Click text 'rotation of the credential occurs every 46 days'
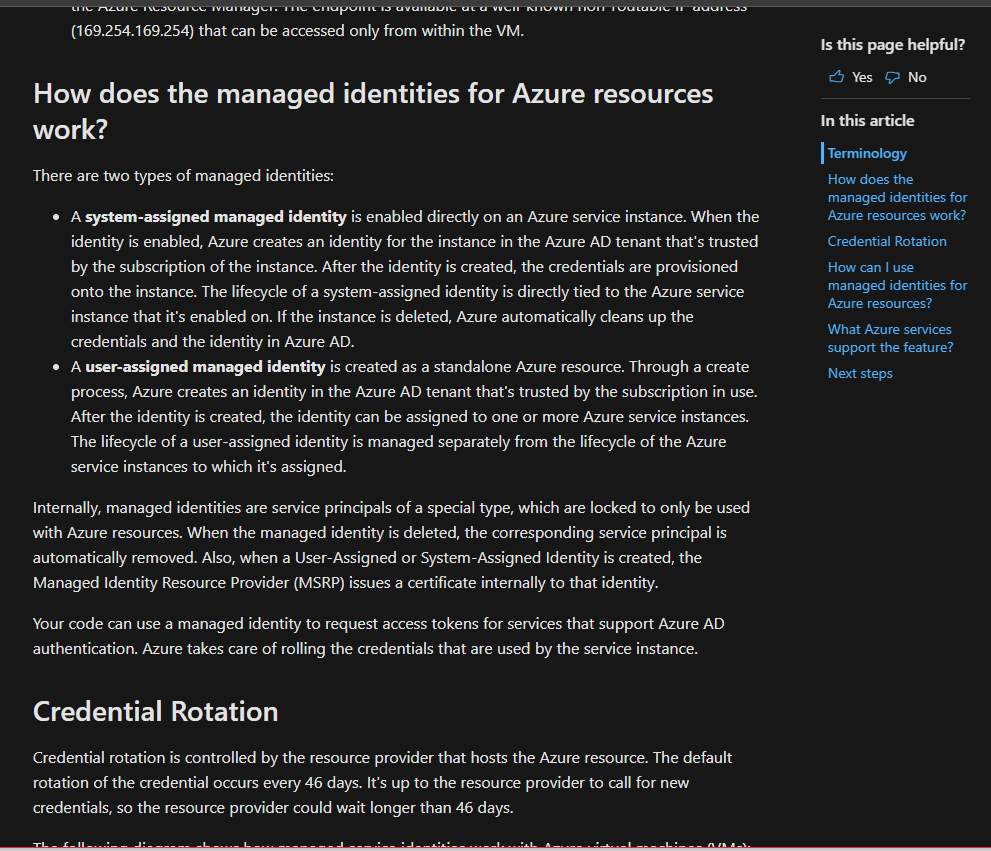 [198, 783]
